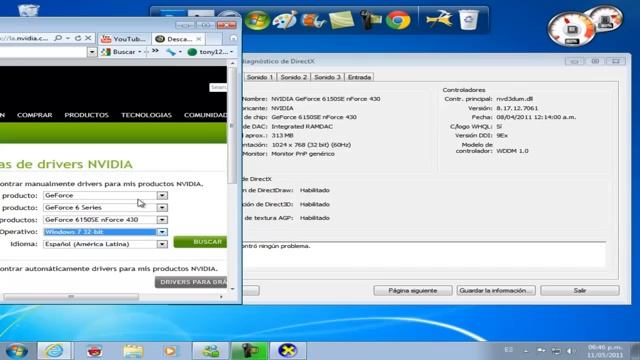This screenshot has width=640, height=360.
Task: Expand the toolbar search box dropdown arrow
Action: (x=92, y=52)
